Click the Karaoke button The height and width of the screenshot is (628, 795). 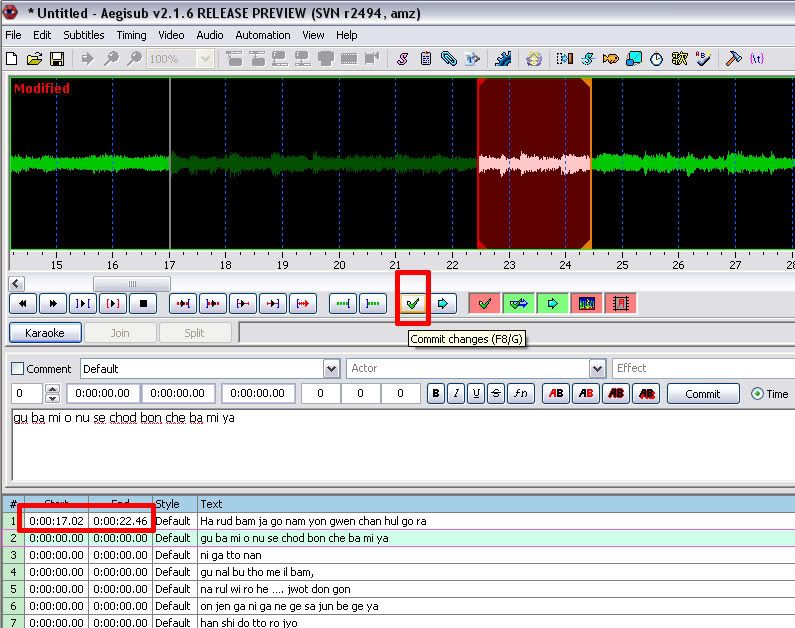pyautogui.click(x=45, y=332)
